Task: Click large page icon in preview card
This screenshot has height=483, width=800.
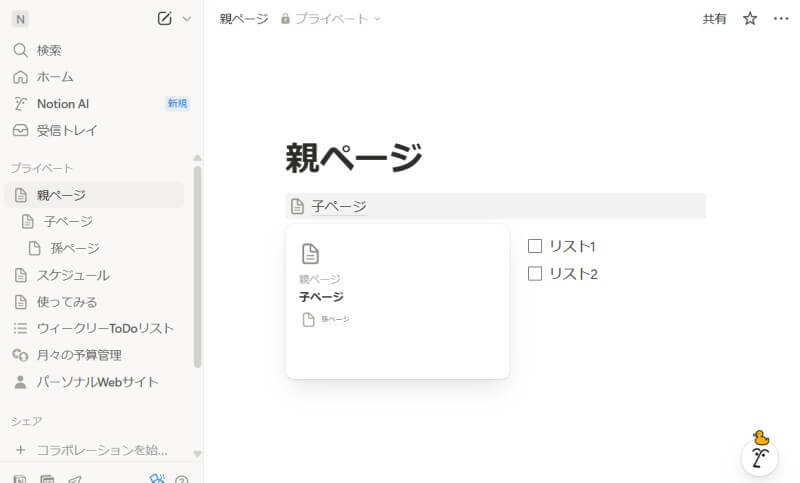Action: [310, 253]
